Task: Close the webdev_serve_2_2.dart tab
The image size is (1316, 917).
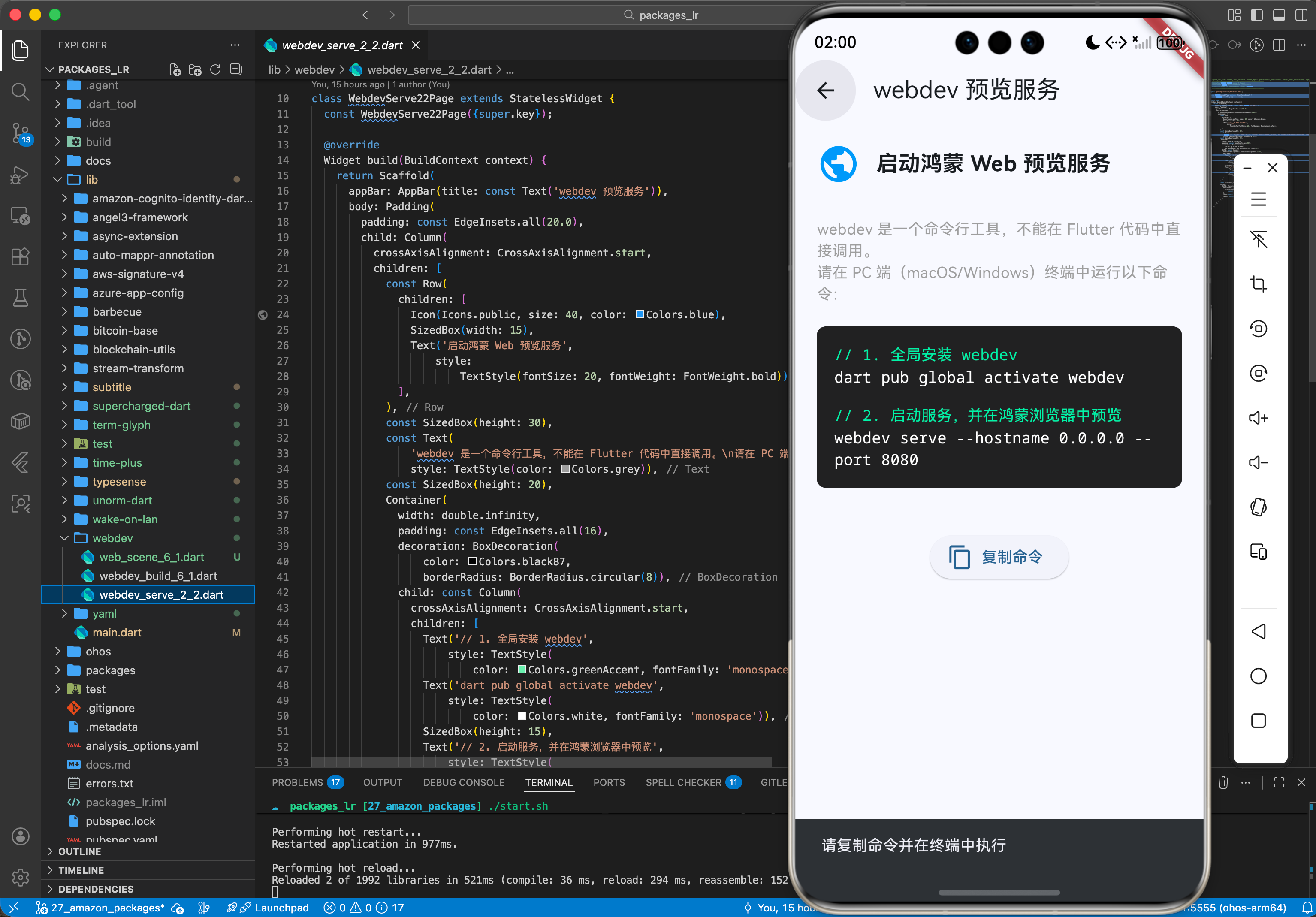Action: (416, 45)
